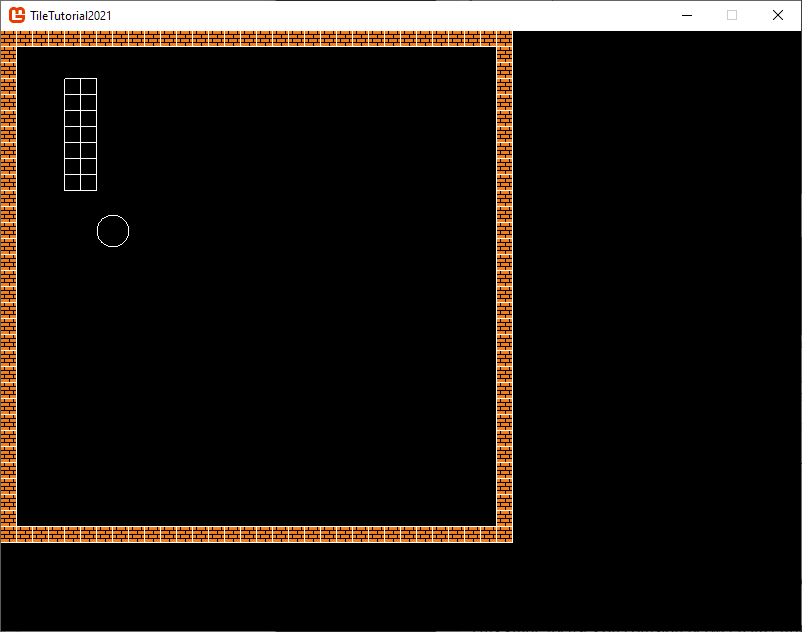Click the TileTutorial2021 title text
This screenshot has height=632, width=802.
coord(70,15)
